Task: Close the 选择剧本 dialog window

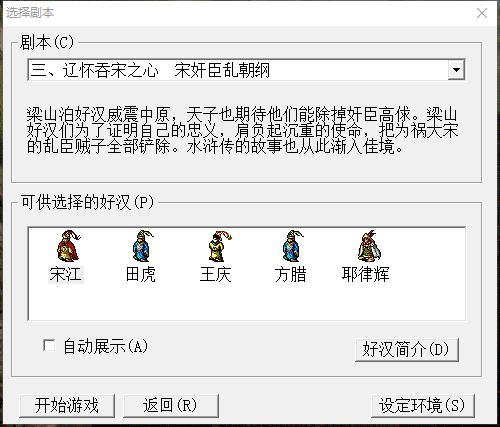Action: pos(482,13)
